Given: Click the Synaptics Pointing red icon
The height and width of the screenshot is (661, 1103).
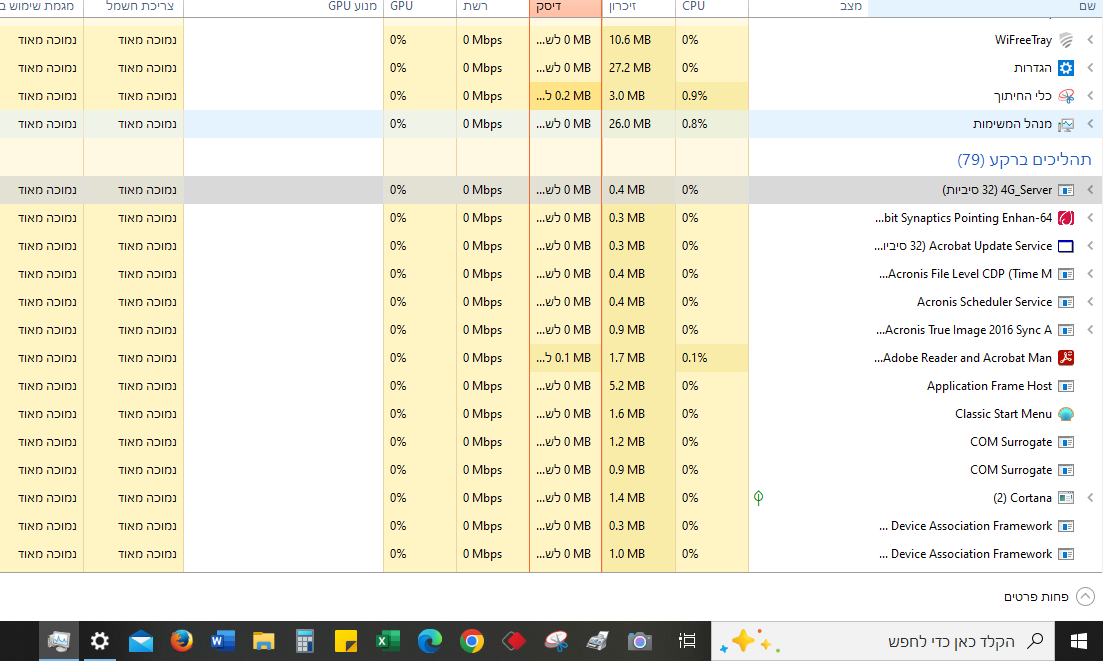Looking at the screenshot, I should (x=1066, y=218).
